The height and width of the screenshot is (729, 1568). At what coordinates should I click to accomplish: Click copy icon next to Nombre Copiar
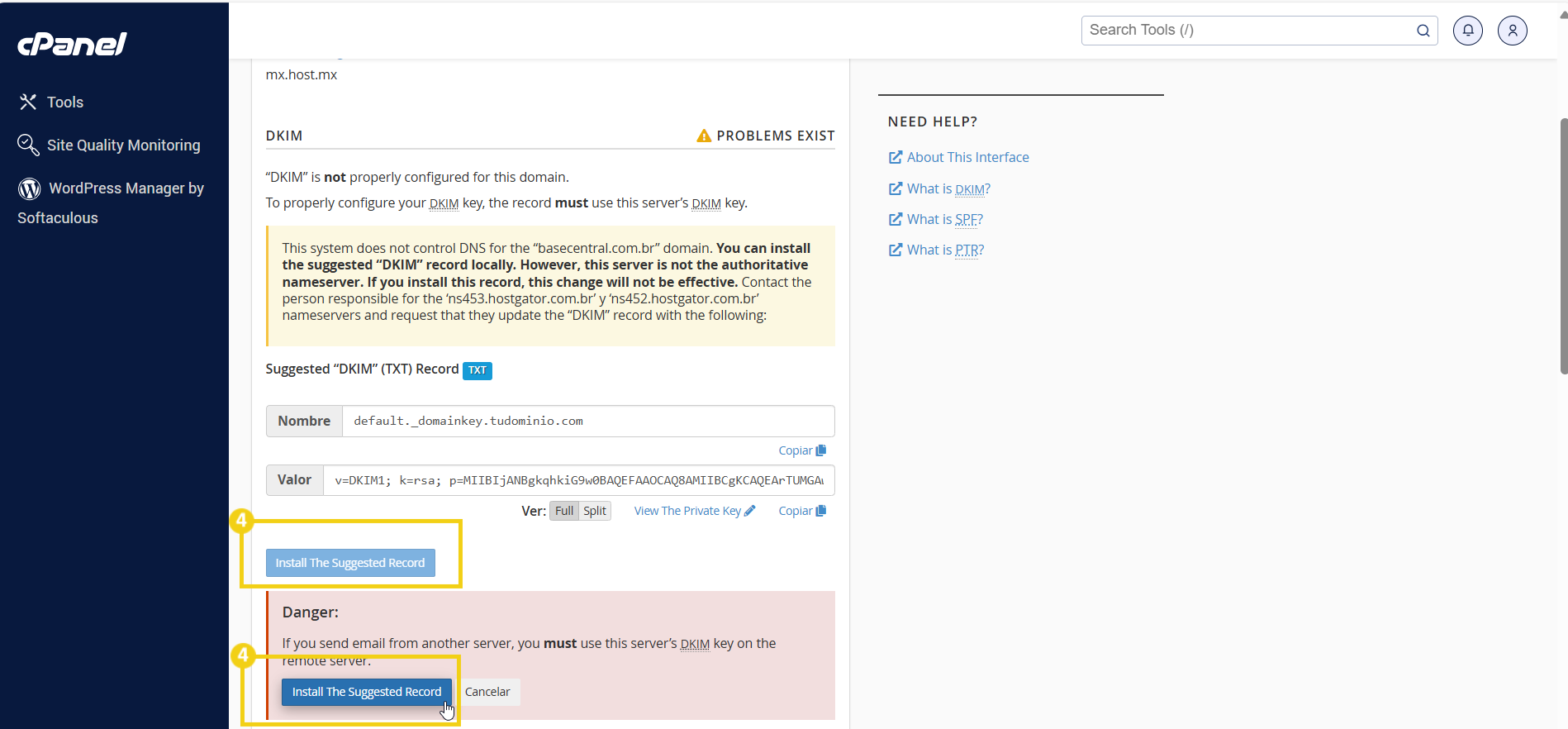pos(821,450)
